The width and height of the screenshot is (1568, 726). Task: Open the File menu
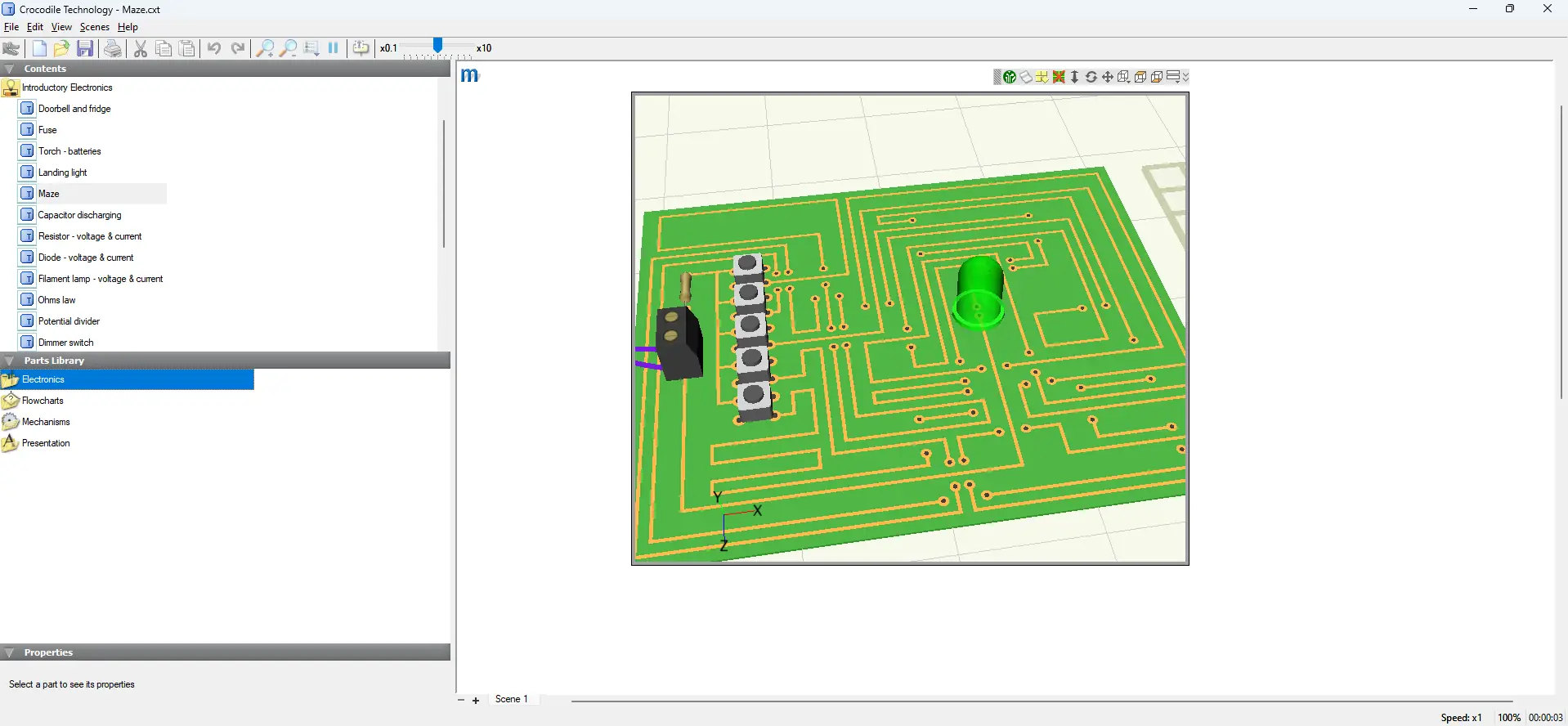pos(11,27)
